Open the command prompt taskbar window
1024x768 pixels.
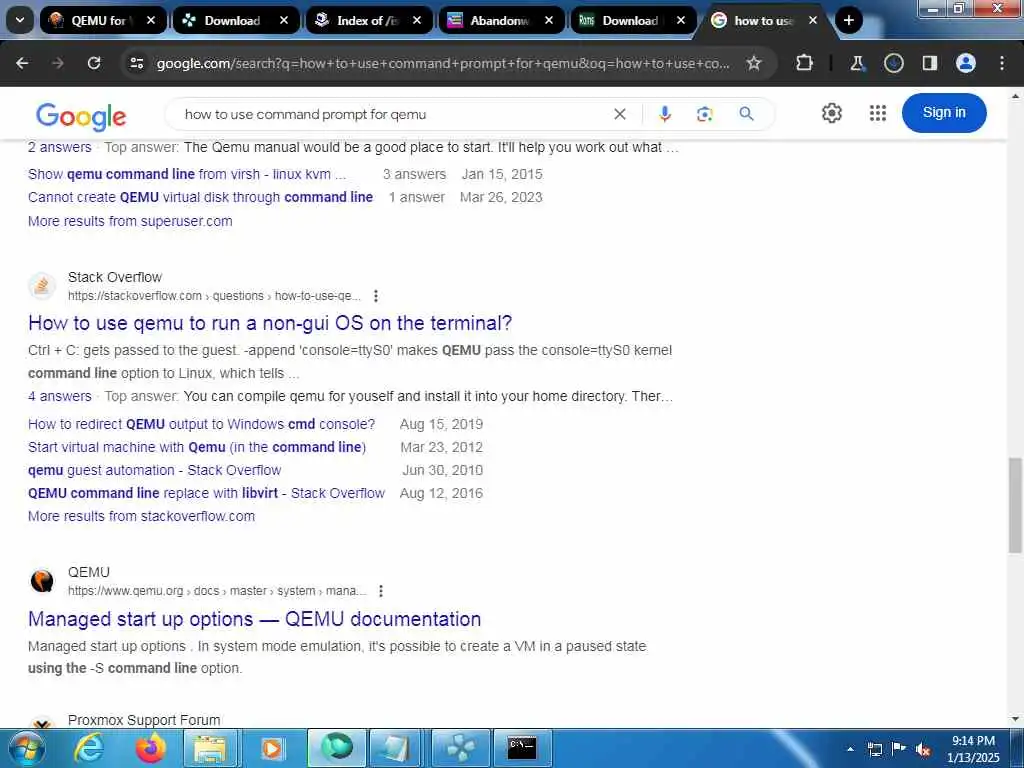pyautogui.click(x=522, y=748)
